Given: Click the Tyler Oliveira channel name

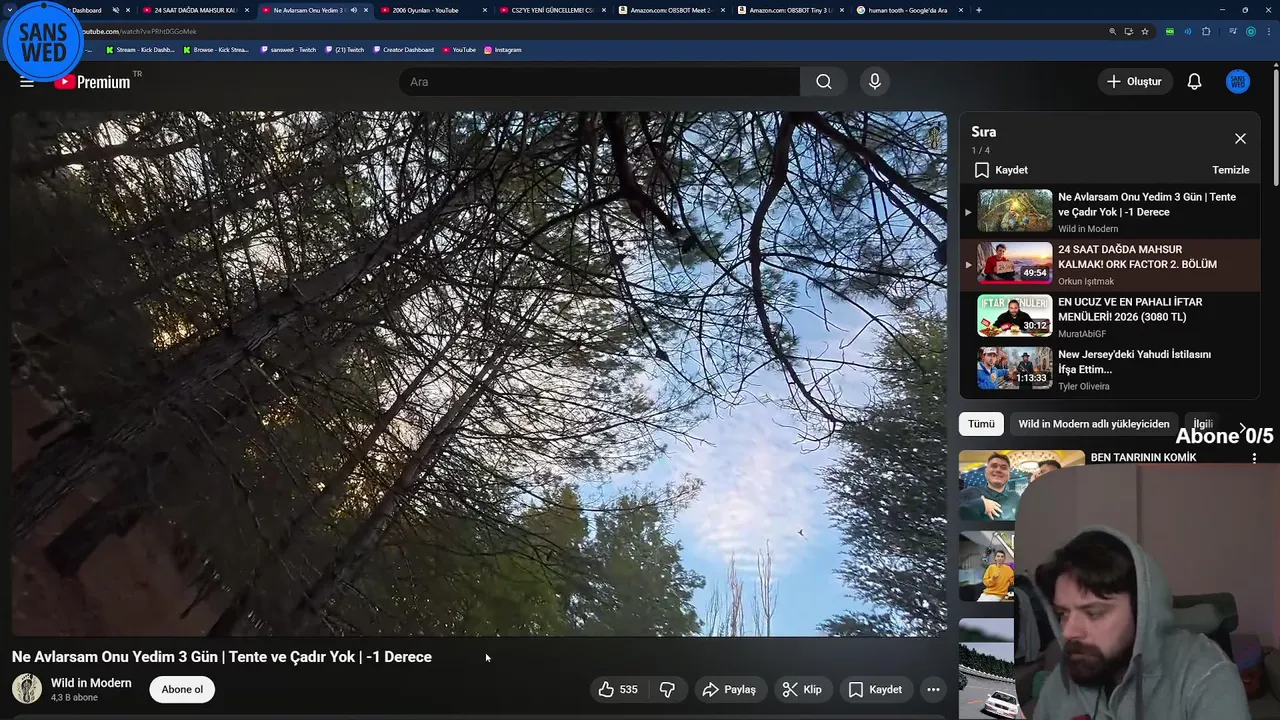Looking at the screenshot, I should 1084,386.
